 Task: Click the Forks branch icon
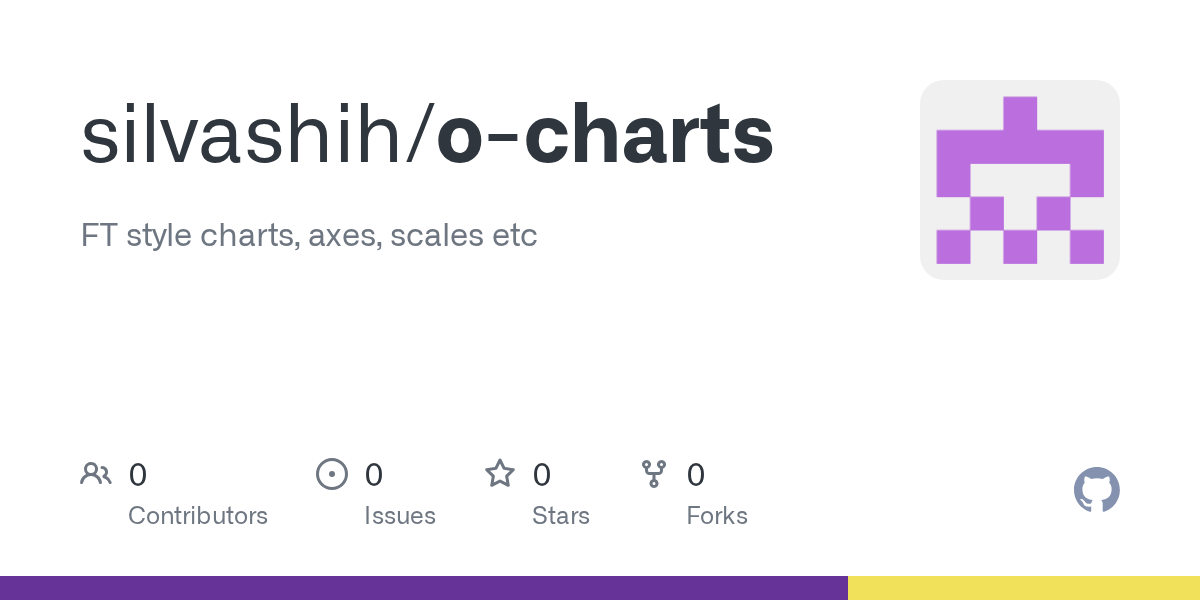coord(654,474)
